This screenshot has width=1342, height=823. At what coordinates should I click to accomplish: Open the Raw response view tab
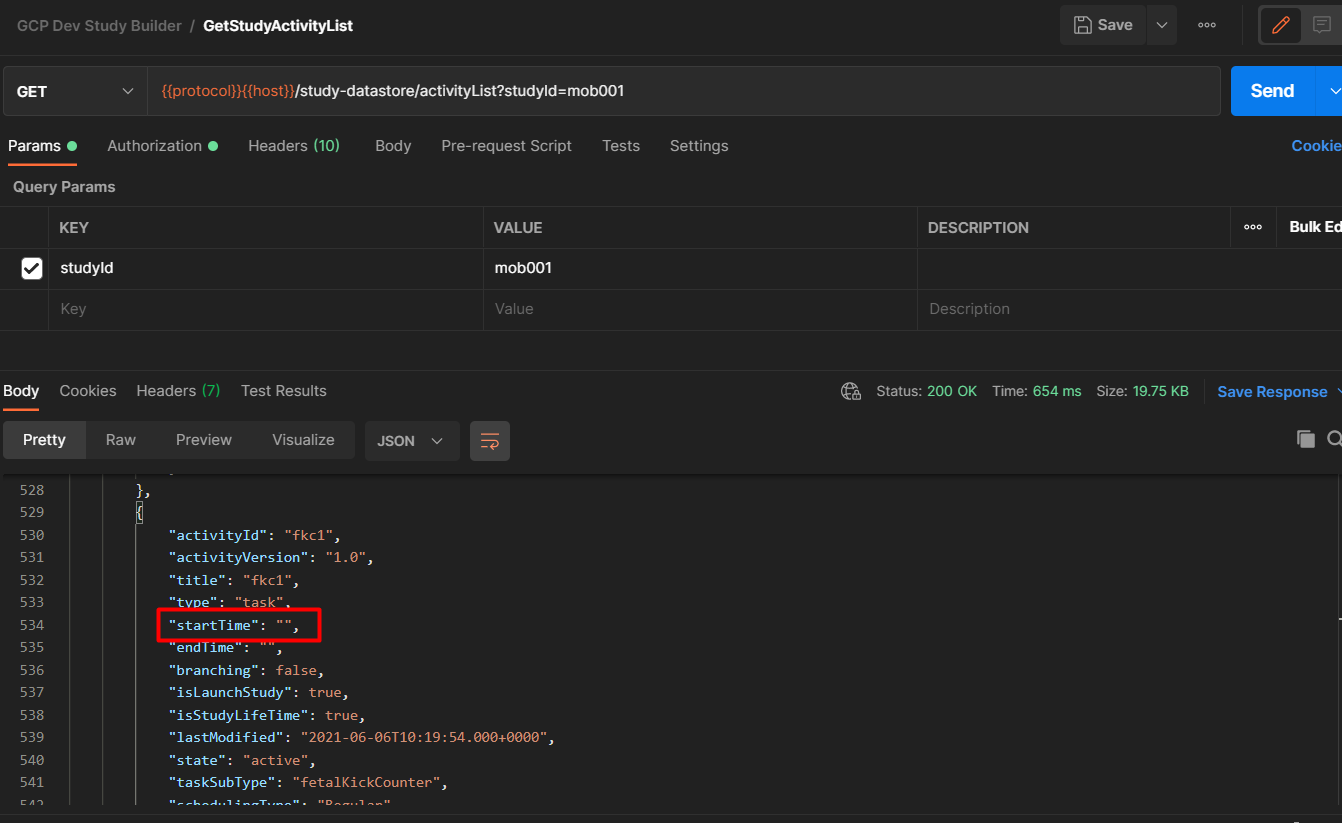click(120, 439)
